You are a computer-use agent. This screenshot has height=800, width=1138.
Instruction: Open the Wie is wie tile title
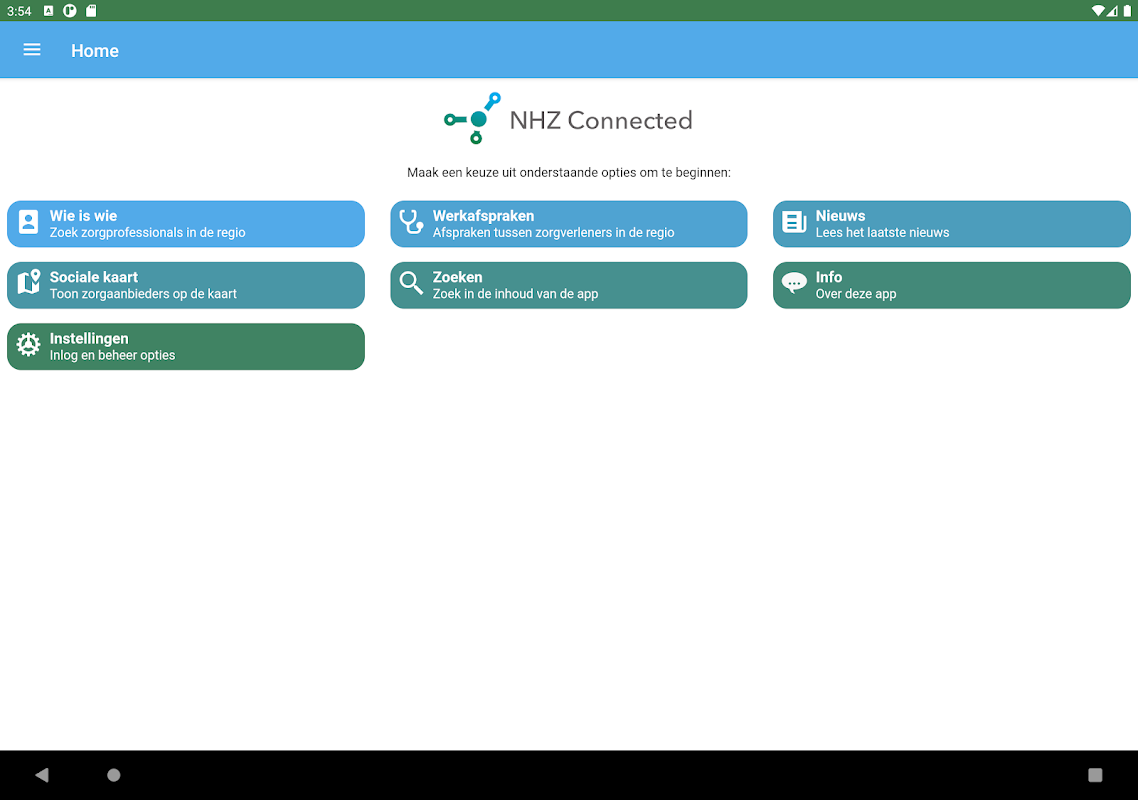83,216
